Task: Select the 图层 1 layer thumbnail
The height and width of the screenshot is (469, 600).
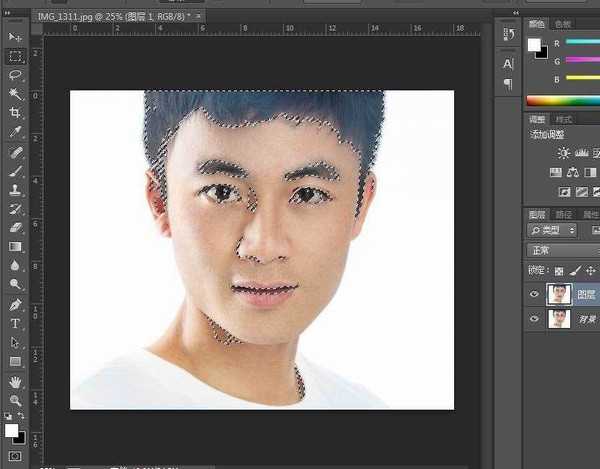Action: pyautogui.click(x=559, y=294)
